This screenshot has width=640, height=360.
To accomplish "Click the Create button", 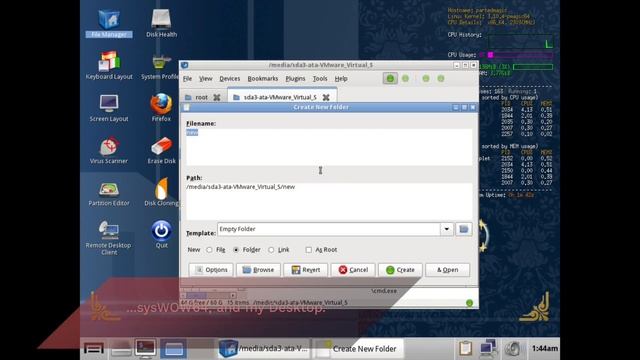I will (400, 270).
